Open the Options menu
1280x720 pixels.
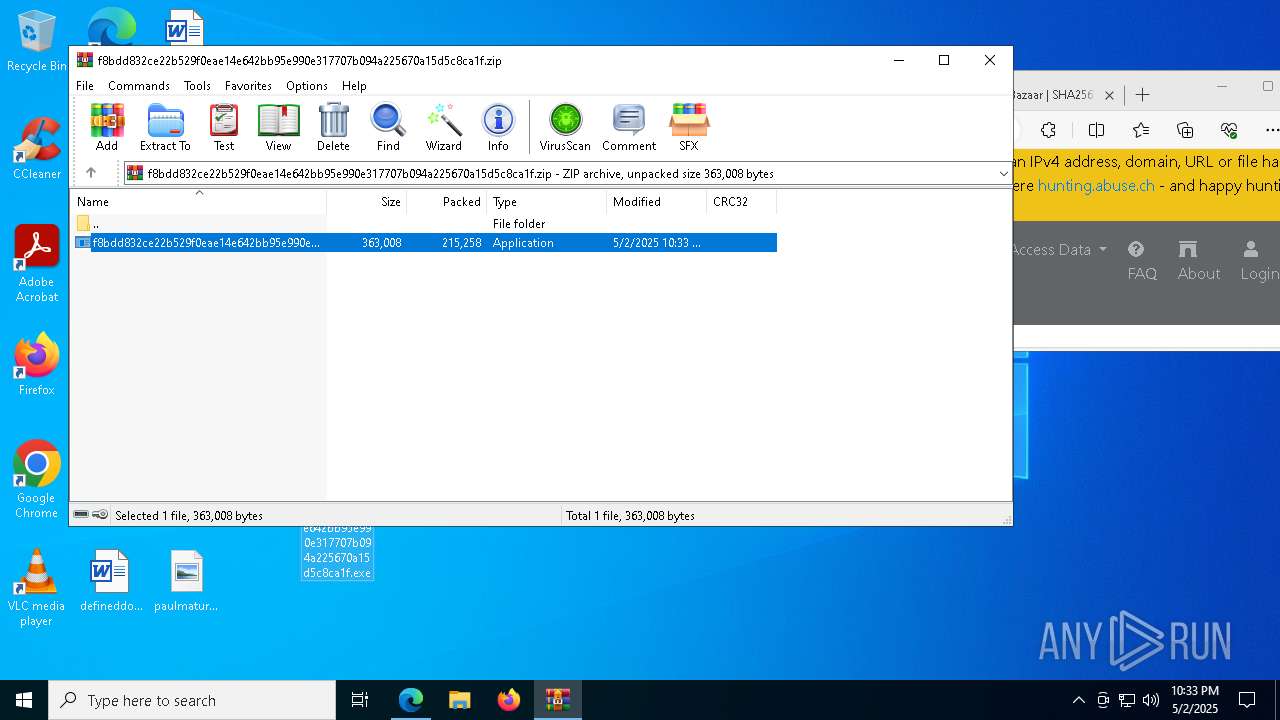click(x=307, y=86)
